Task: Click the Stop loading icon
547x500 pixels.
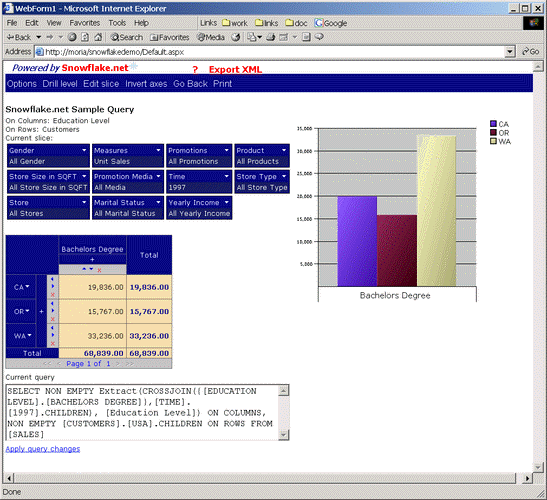Action: click(x=72, y=37)
